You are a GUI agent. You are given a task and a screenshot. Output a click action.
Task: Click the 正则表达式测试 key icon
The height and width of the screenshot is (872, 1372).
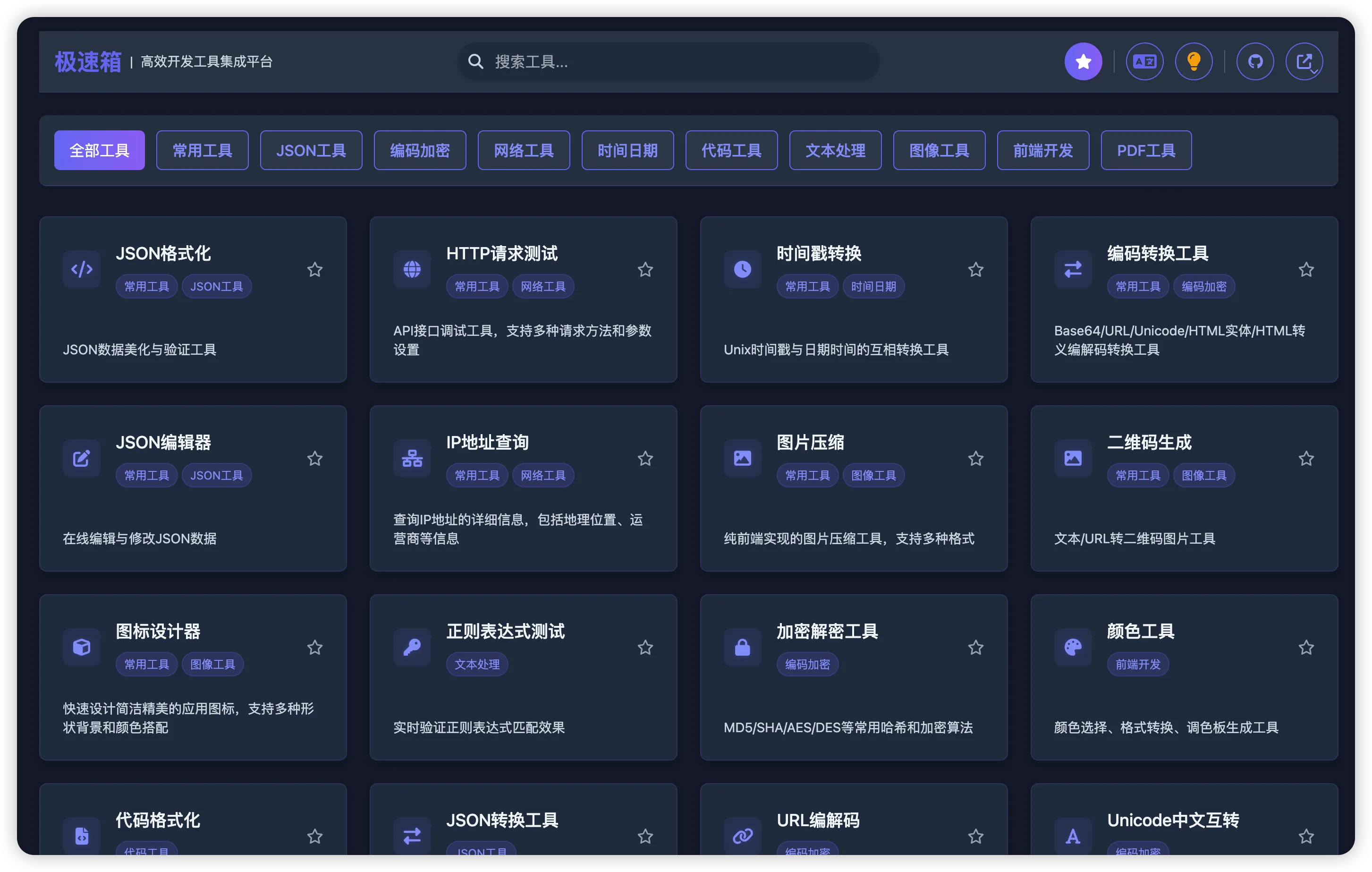(412, 647)
